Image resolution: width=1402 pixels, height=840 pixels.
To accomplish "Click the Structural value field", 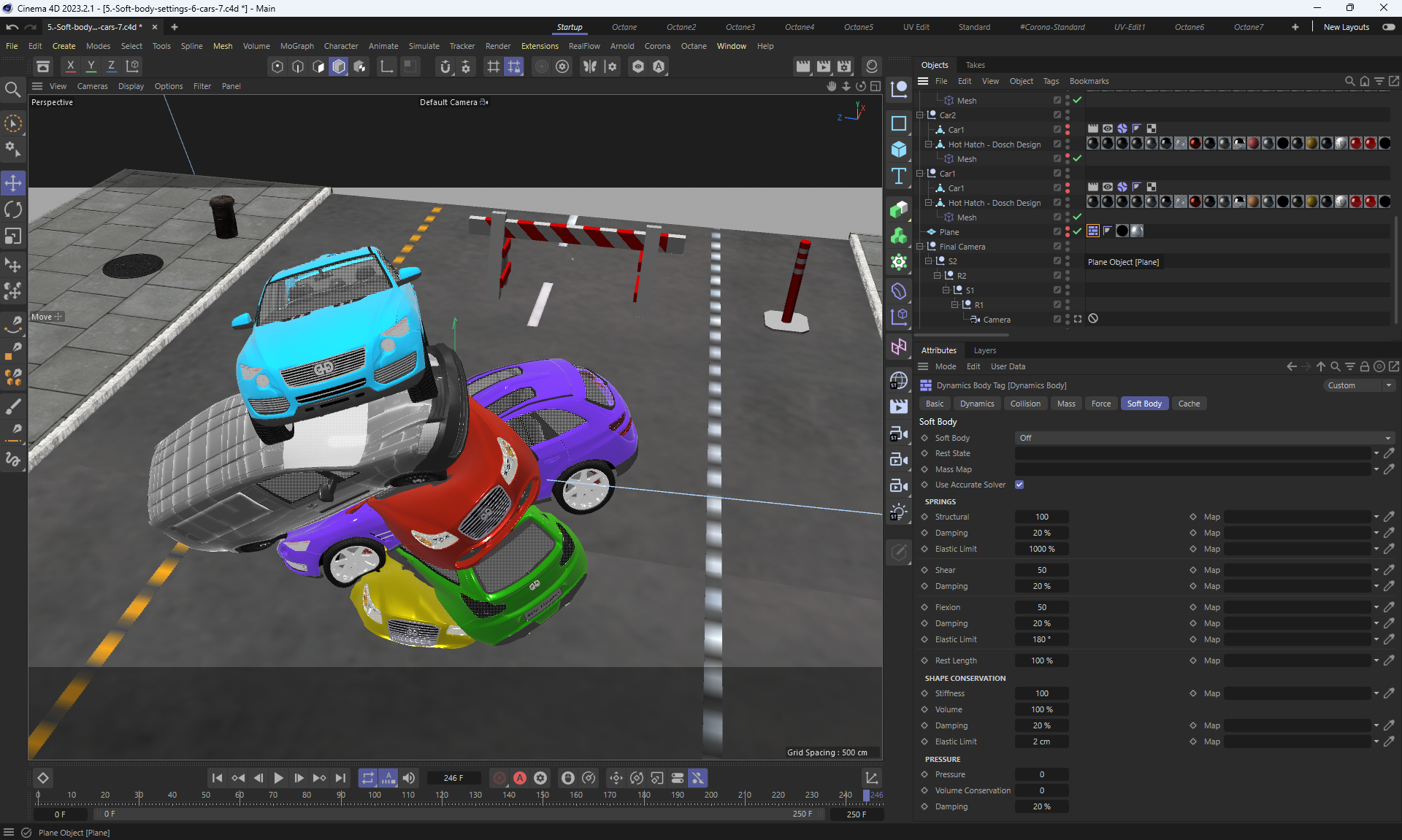I will [x=1041, y=517].
